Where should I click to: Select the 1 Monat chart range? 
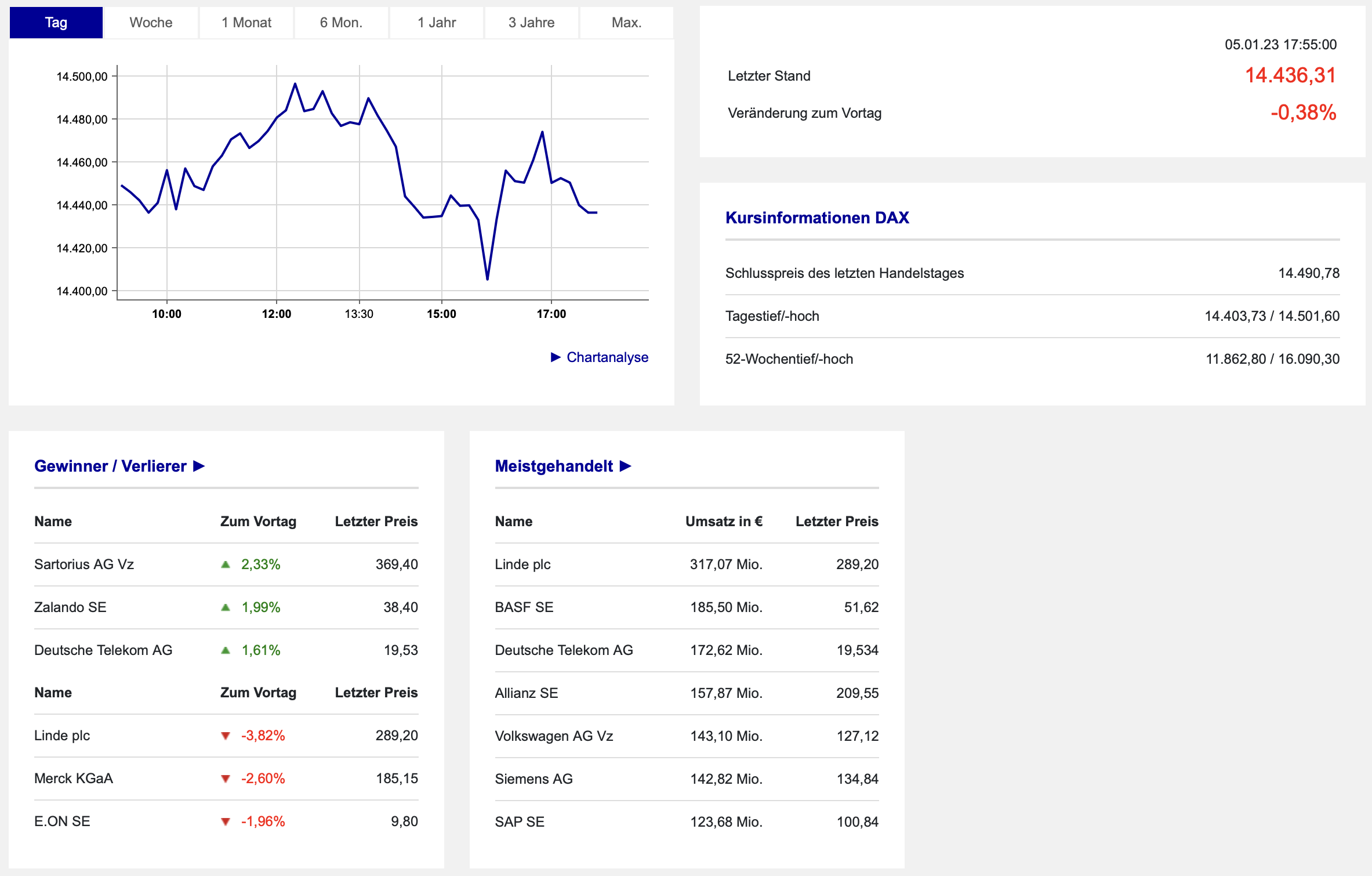(246, 23)
